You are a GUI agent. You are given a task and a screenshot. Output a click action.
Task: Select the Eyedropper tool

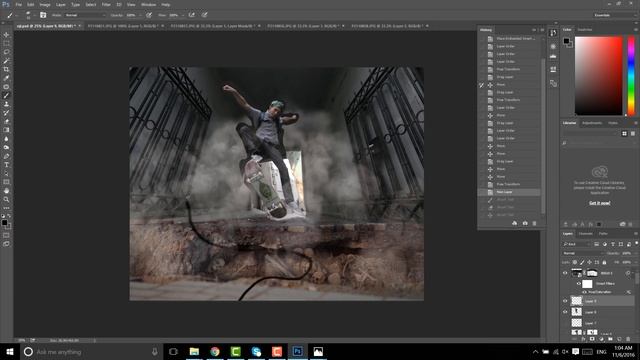[6, 78]
